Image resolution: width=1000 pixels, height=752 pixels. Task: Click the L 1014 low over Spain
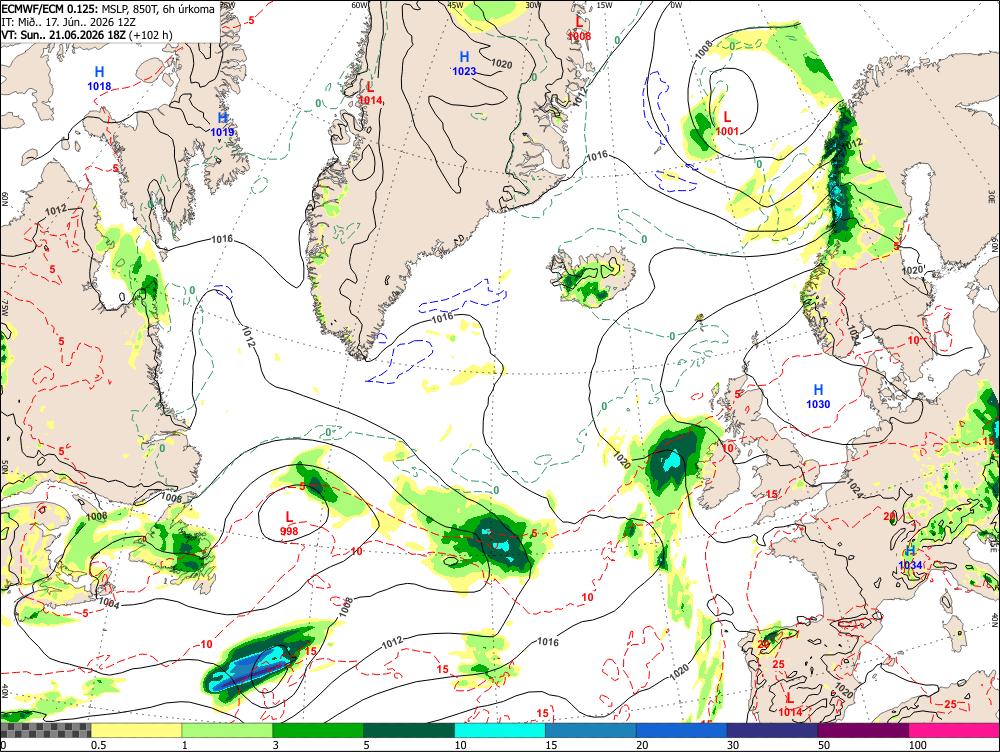[x=790, y=705]
